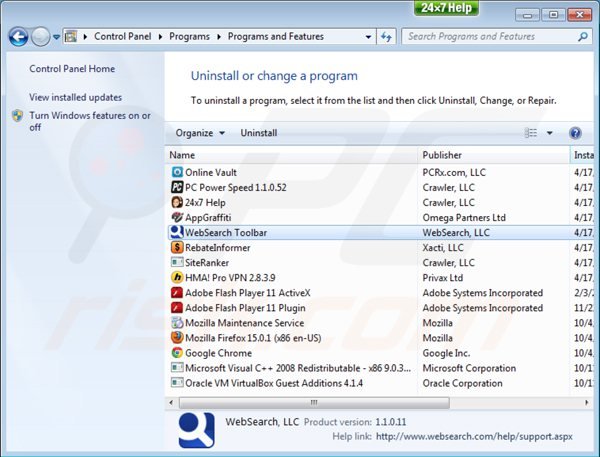Click the Microsoft Visual C++ 2008 icon
This screenshot has width=600, height=457.
[x=177, y=368]
